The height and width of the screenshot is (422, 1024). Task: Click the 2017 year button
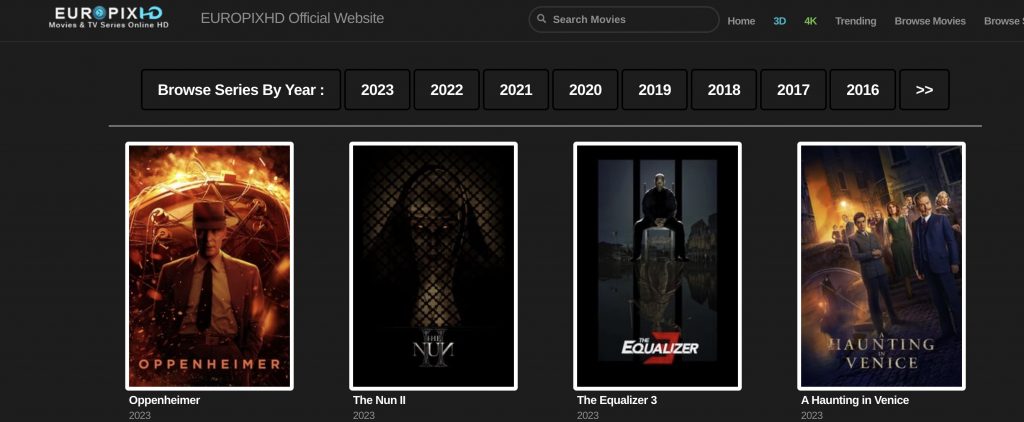(793, 90)
